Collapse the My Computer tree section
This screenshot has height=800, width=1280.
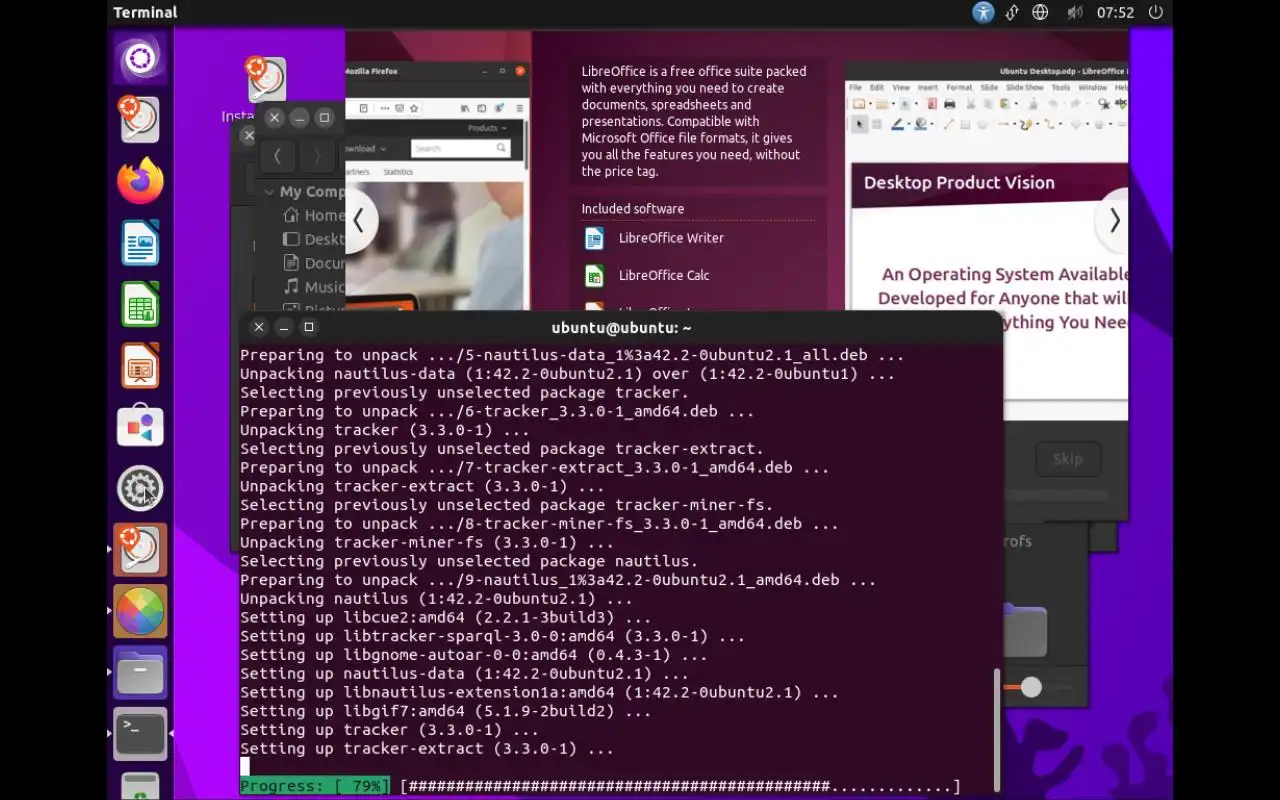[269, 192]
